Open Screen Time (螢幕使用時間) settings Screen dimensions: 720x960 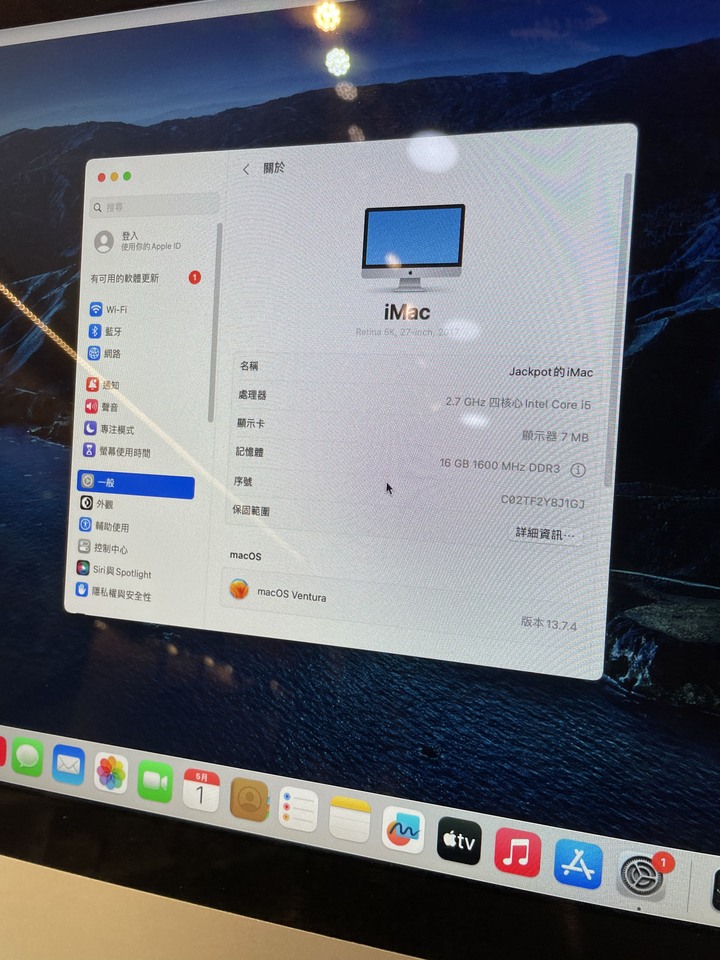(116, 452)
